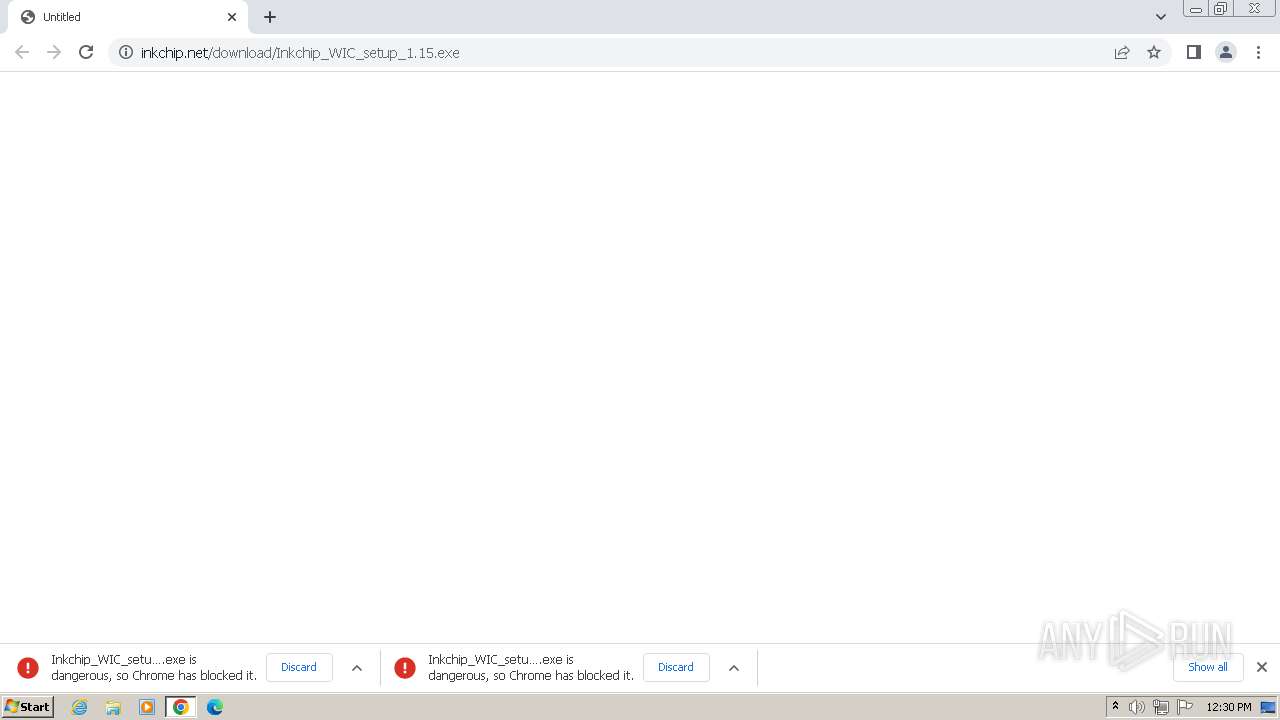This screenshot has width=1280, height=720.
Task: Open Windows Media Player from taskbar
Action: tap(147, 707)
